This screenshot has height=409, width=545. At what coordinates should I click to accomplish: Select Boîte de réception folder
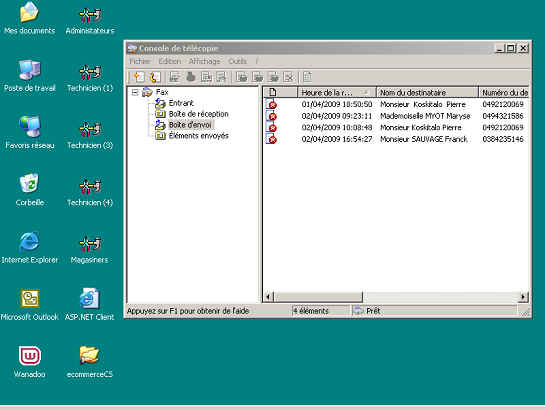(x=198, y=114)
